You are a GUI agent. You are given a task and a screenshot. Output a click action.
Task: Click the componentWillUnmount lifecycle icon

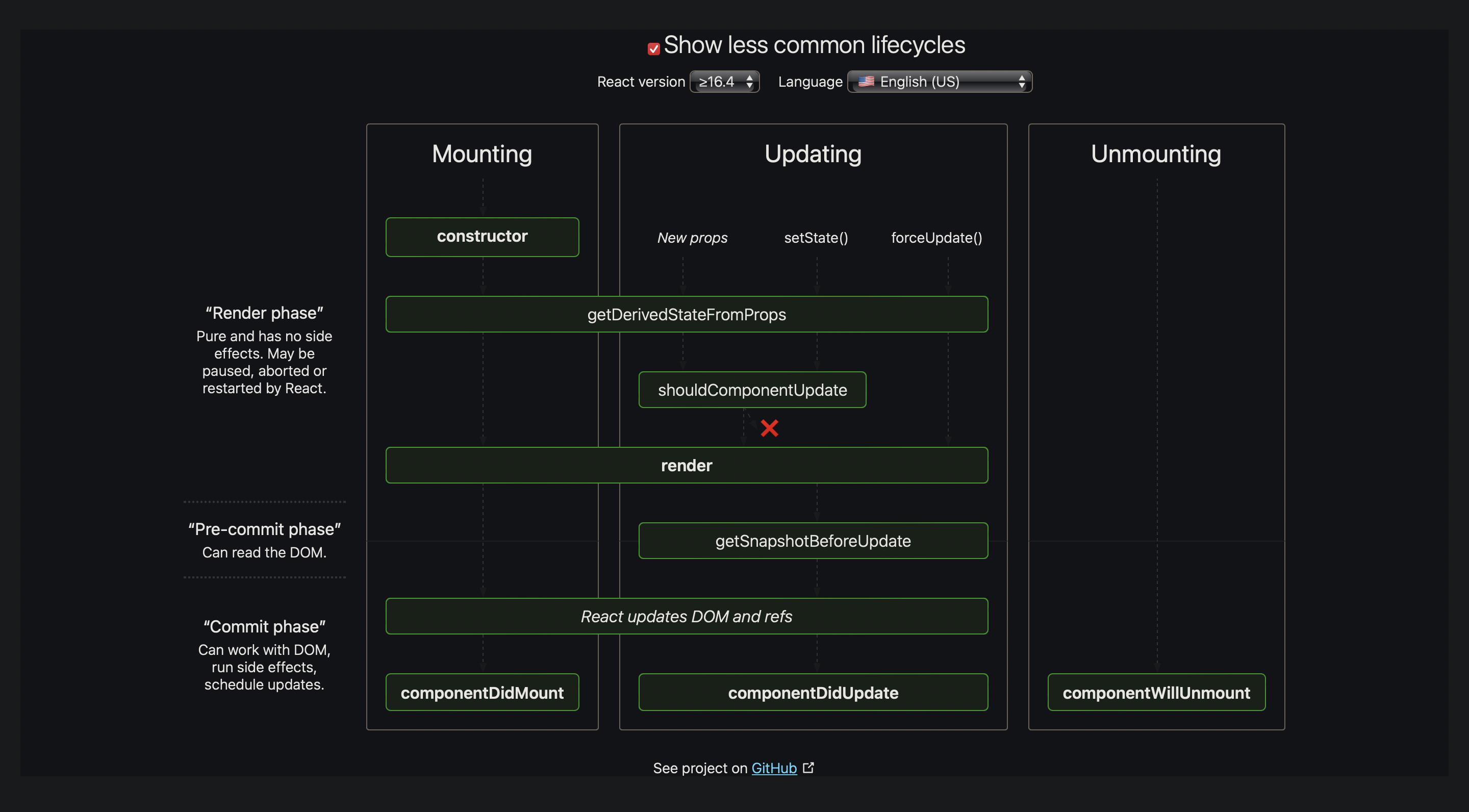pyautogui.click(x=1156, y=691)
